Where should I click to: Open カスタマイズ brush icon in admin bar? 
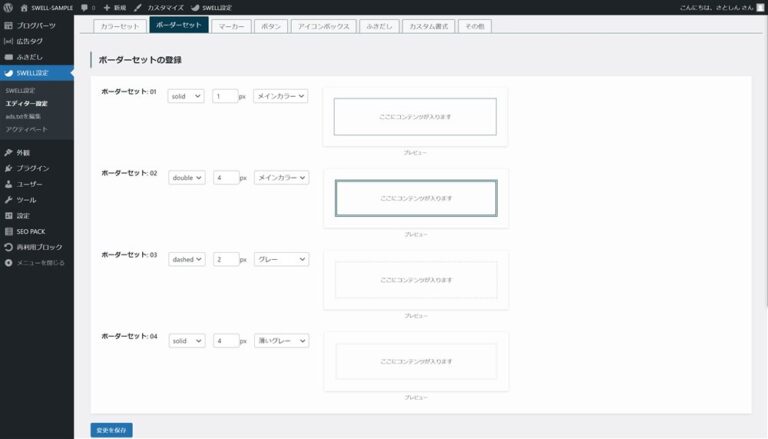point(138,7)
